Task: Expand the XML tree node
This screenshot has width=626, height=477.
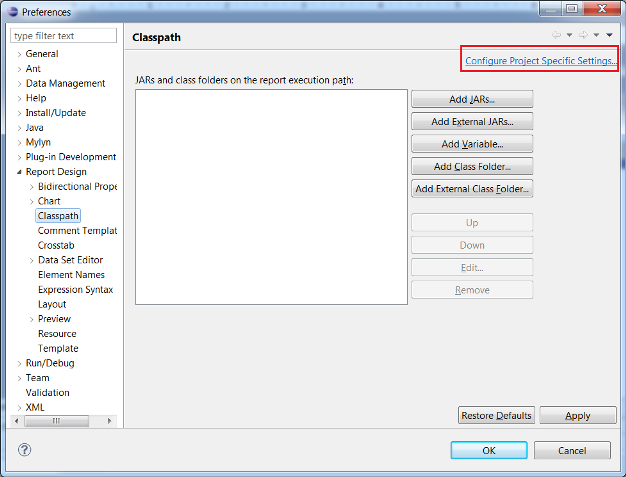Action: (19, 408)
